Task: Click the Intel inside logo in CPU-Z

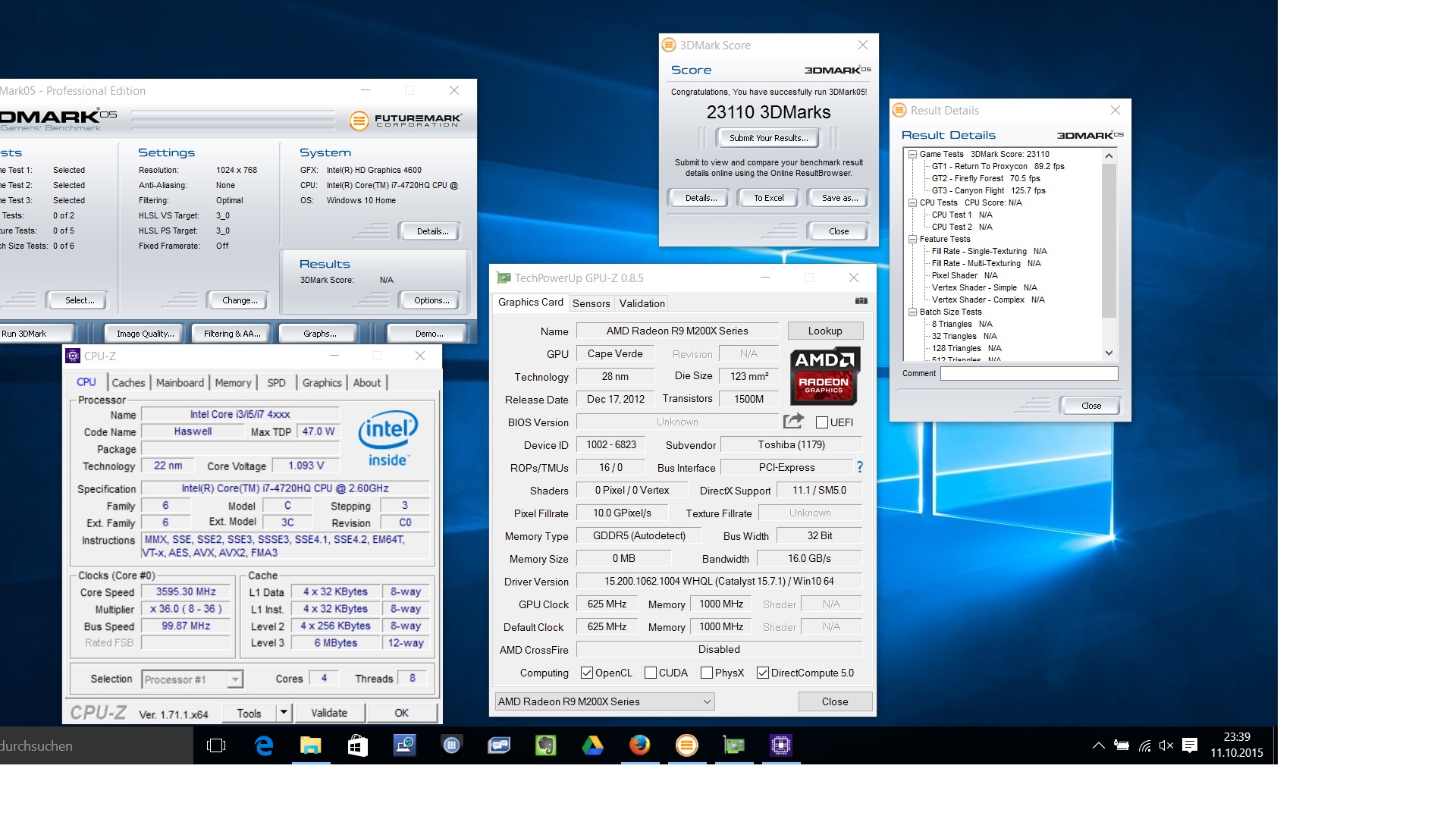Action: coord(388,439)
